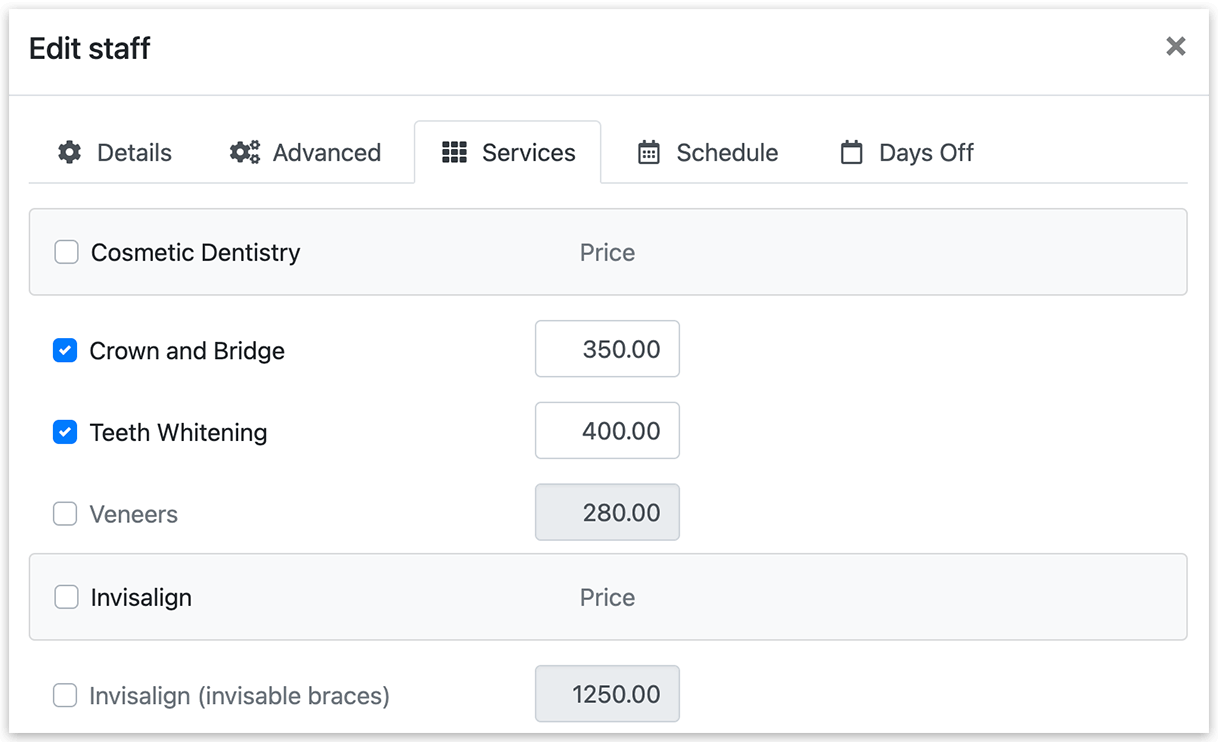The height and width of the screenshot is (742, 1218).
Task: Click the grid icon beside Services
Action: click(454, 152)
